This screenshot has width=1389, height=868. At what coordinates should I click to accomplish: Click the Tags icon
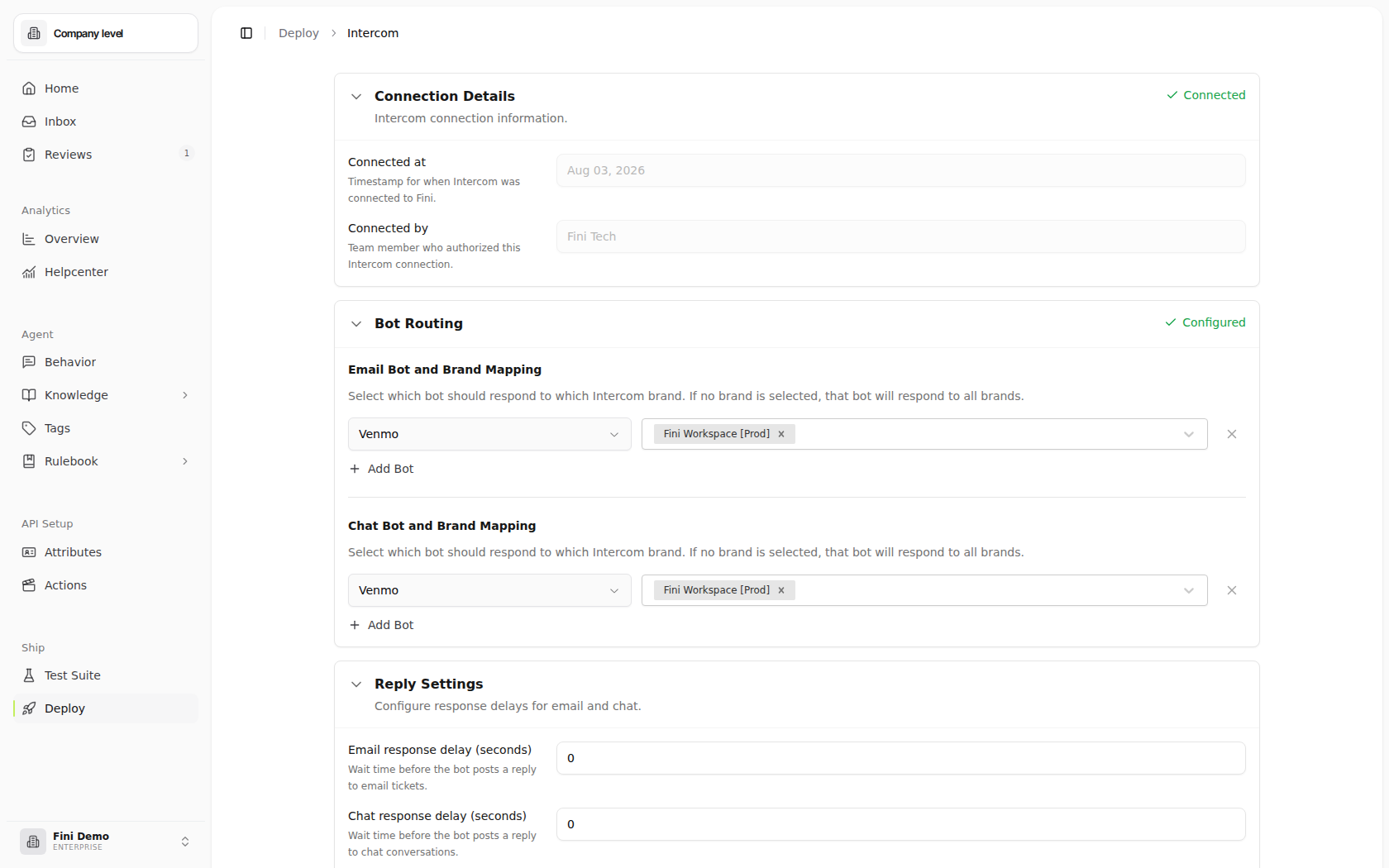click(x=29, y=428)
